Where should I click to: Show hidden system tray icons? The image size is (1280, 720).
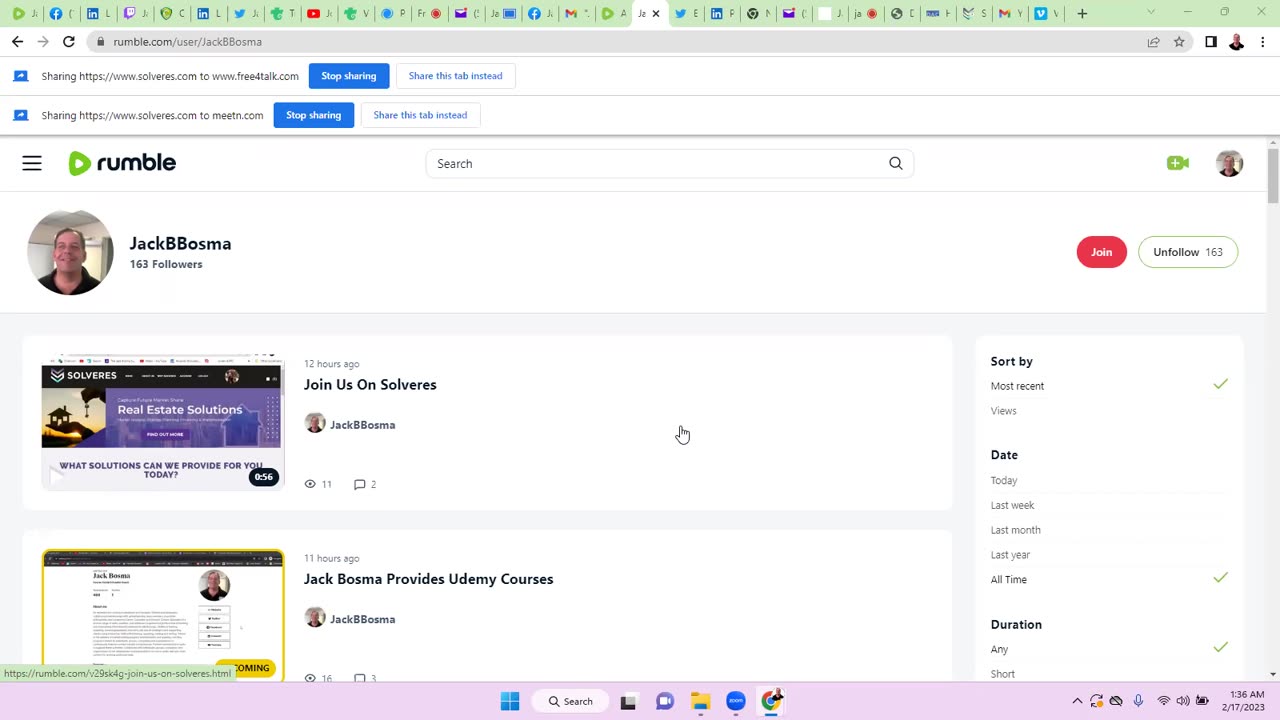pyautogui.click(x=1077, y=701)
